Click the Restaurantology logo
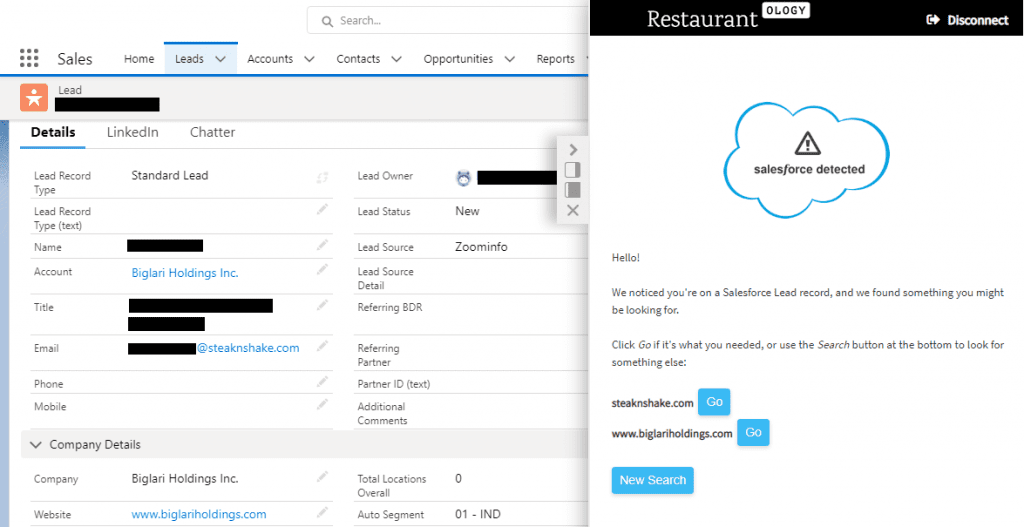This screenshot has height=527, width=1024. 728,18
